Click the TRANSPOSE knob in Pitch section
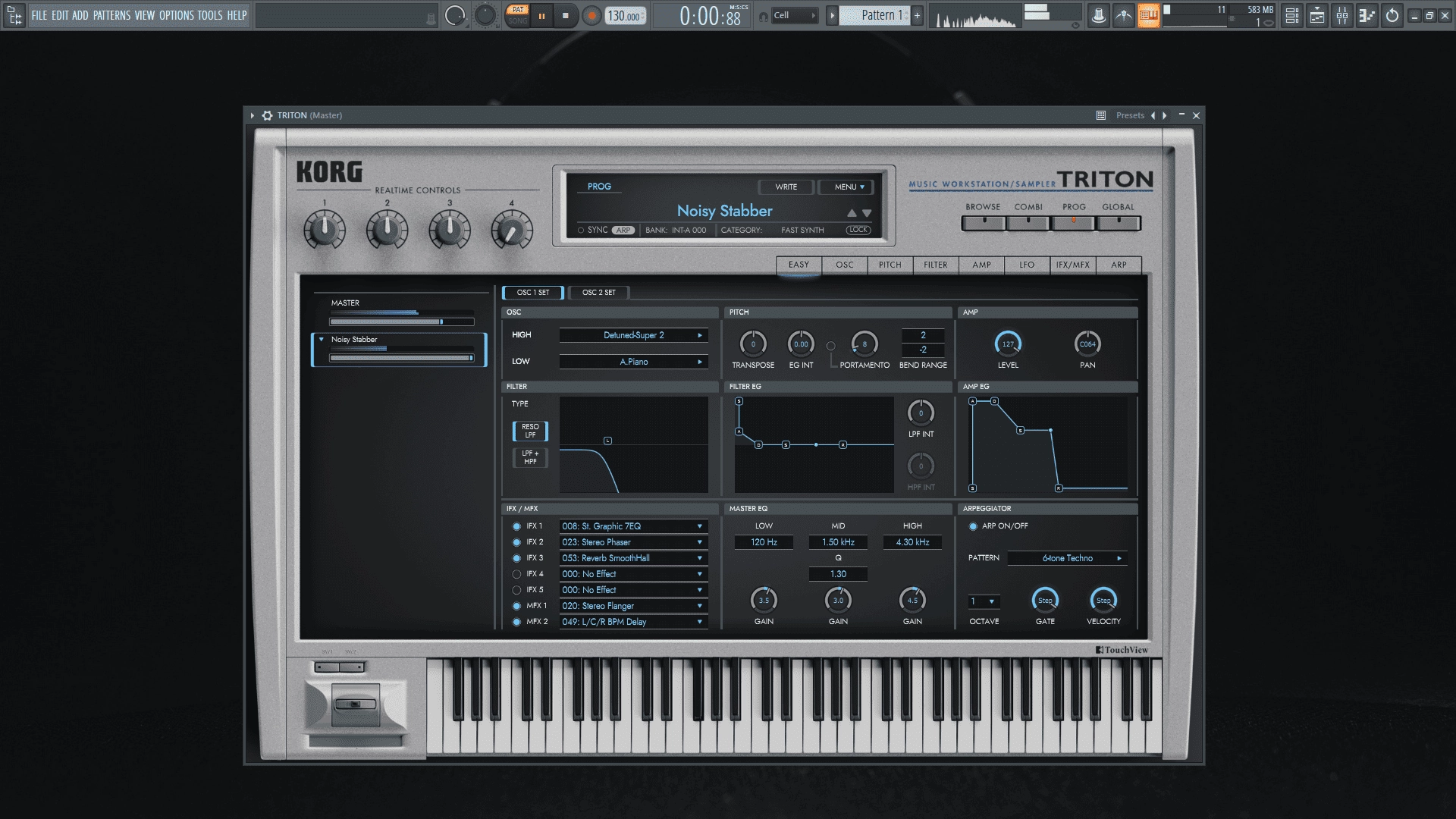This screenshot has width=1456, height=819. (753, 344)
